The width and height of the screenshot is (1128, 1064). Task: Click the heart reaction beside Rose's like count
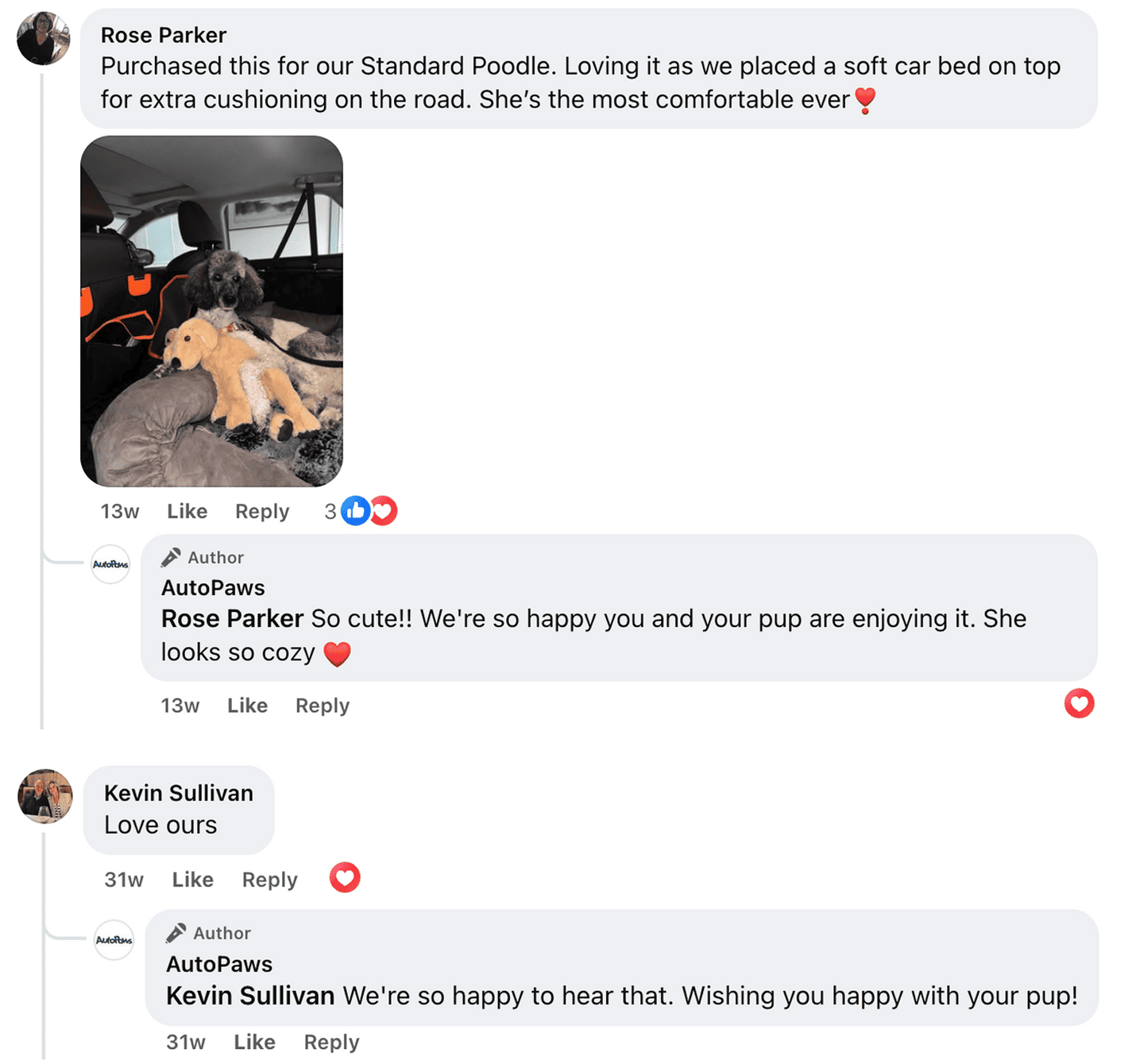384,511
